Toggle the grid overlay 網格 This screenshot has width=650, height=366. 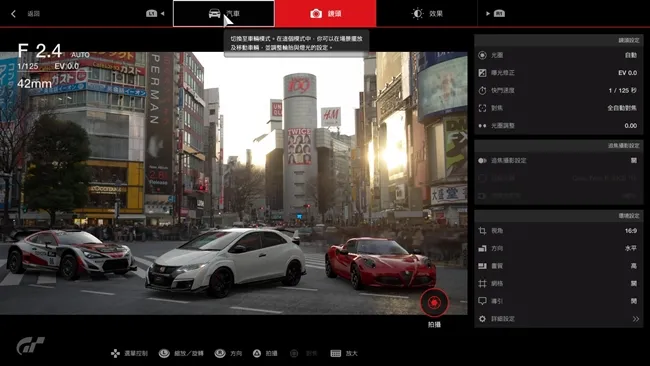558,284
